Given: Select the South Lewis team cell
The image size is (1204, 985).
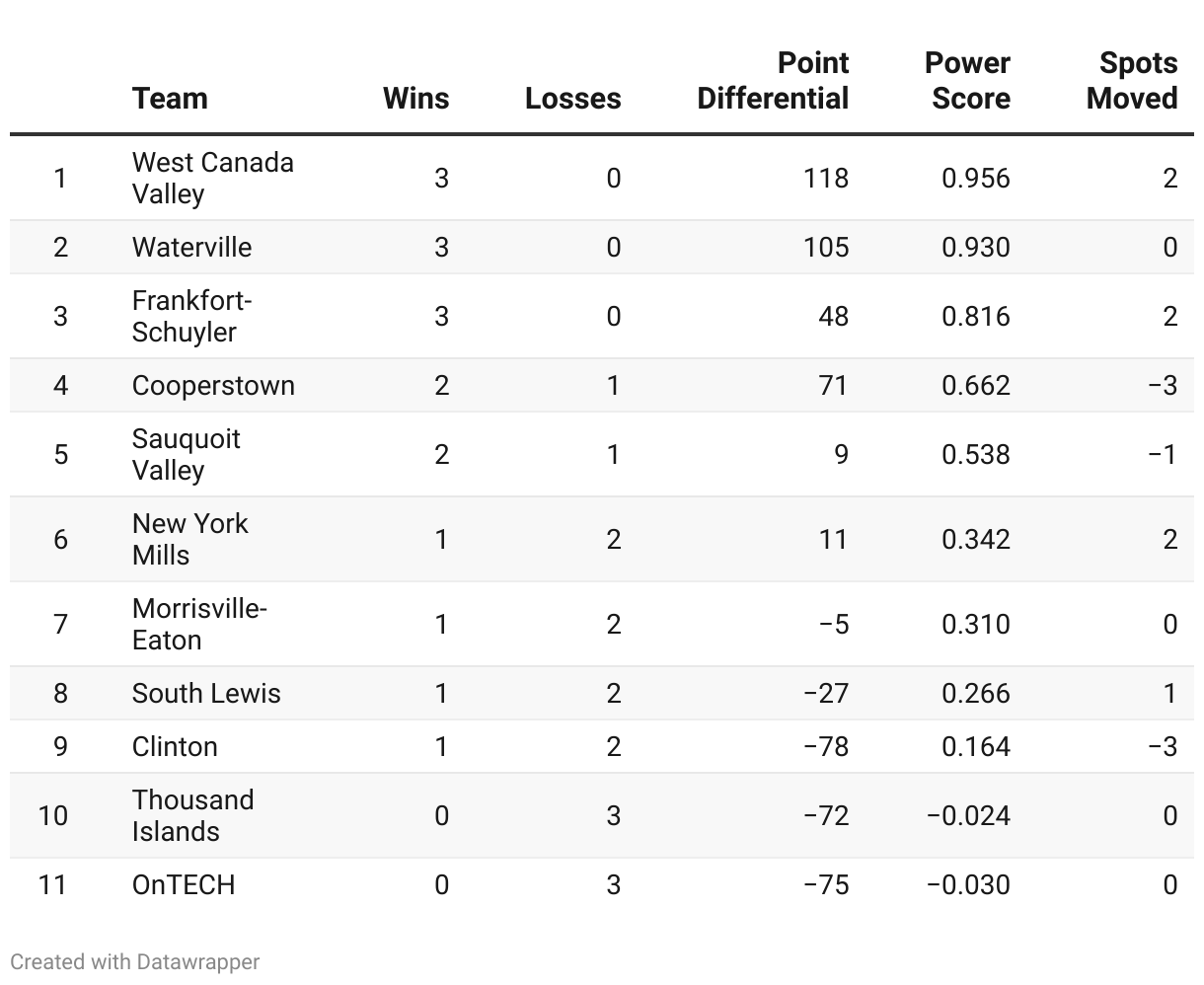Looking at the screenshot, I should [206, 693].
